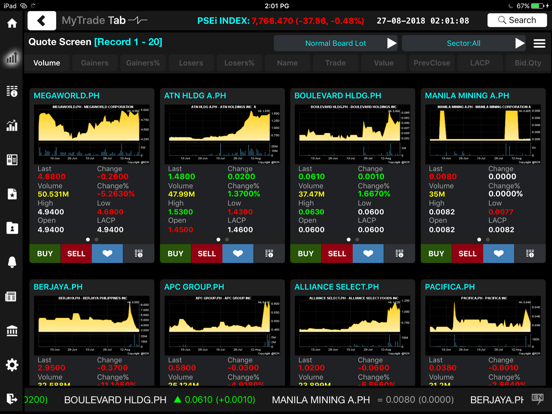Select the Name sort tab
The height and width of the screenshot is (414, 552).
click(287, 63)
